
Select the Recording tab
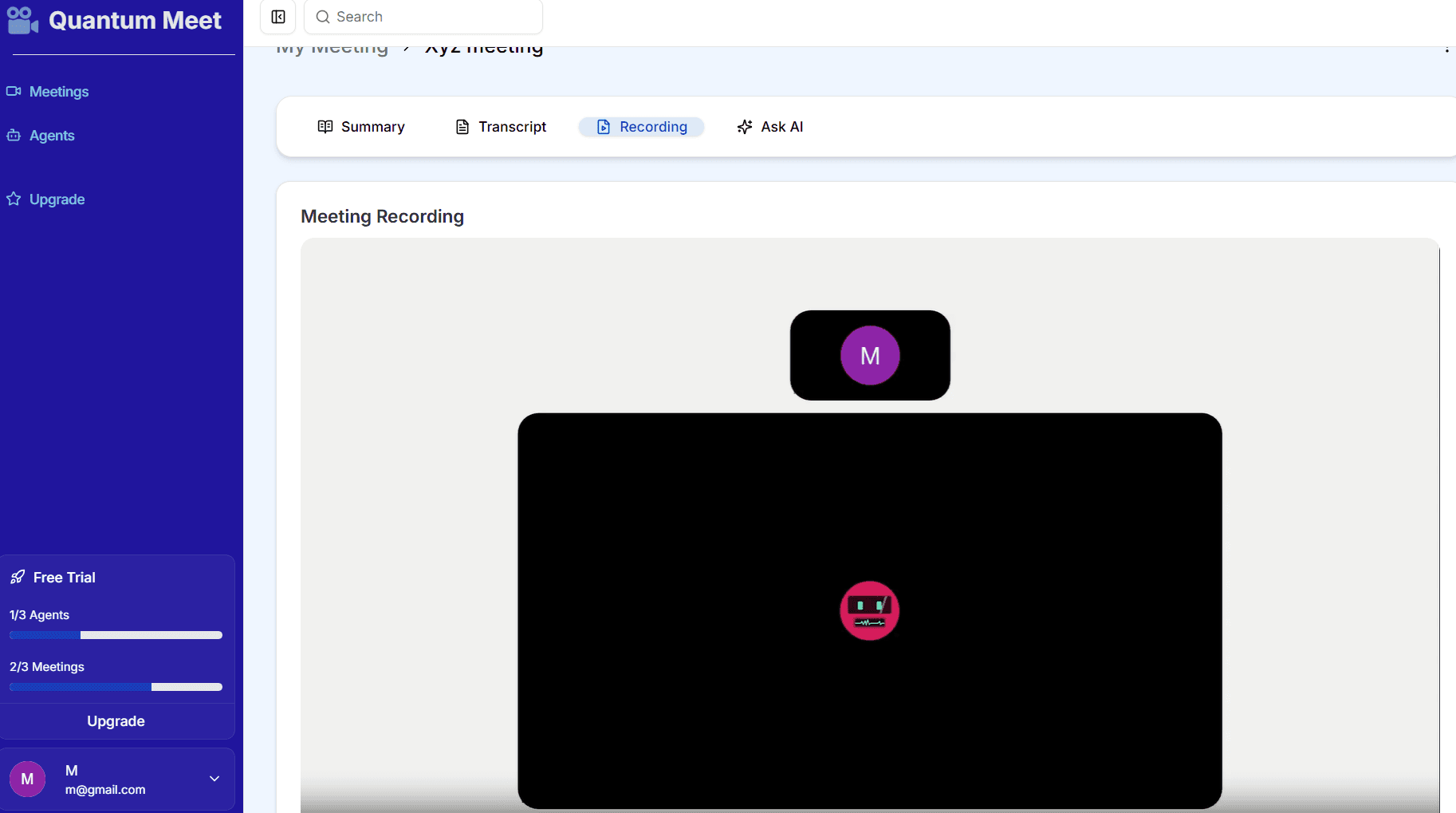tap(642, 127)
